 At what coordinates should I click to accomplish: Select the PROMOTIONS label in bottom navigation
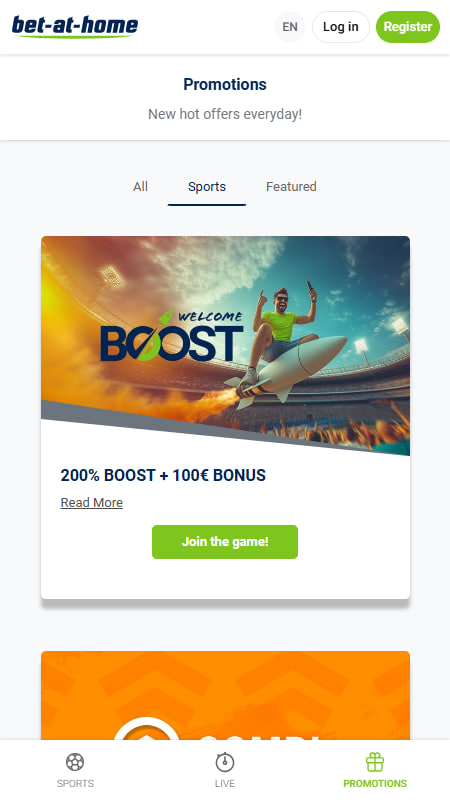pyautogui.click(x=375, y=784)
